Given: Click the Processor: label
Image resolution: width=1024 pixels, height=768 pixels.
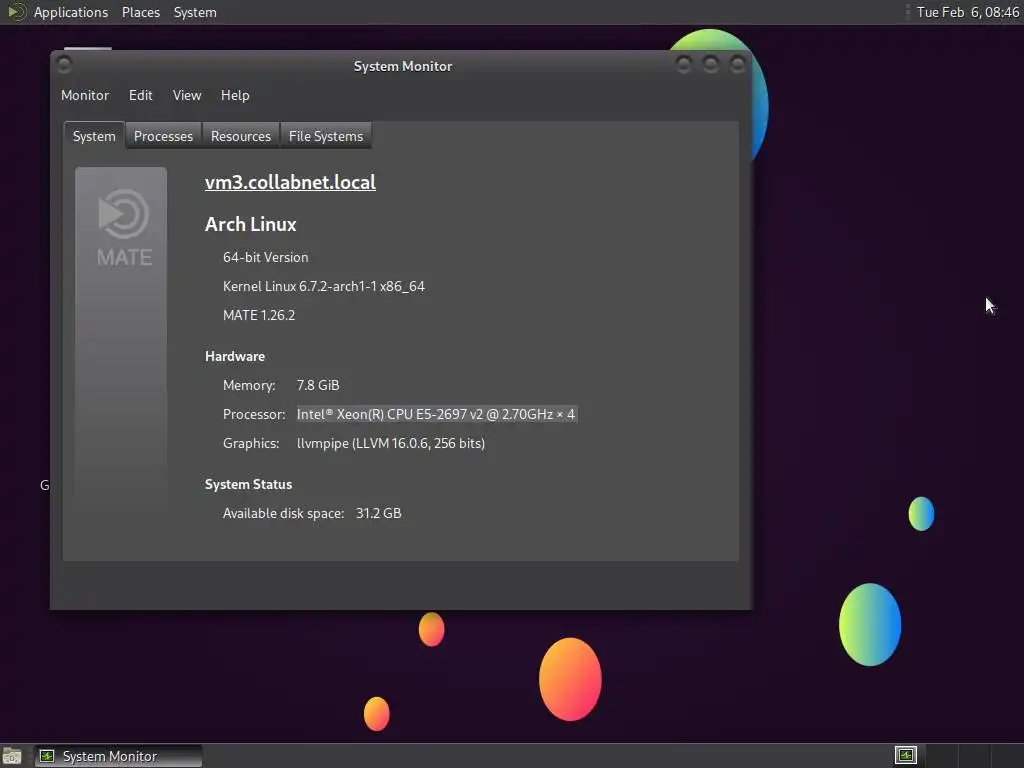Looking at the screenshot, I should (x=254, y=414).
